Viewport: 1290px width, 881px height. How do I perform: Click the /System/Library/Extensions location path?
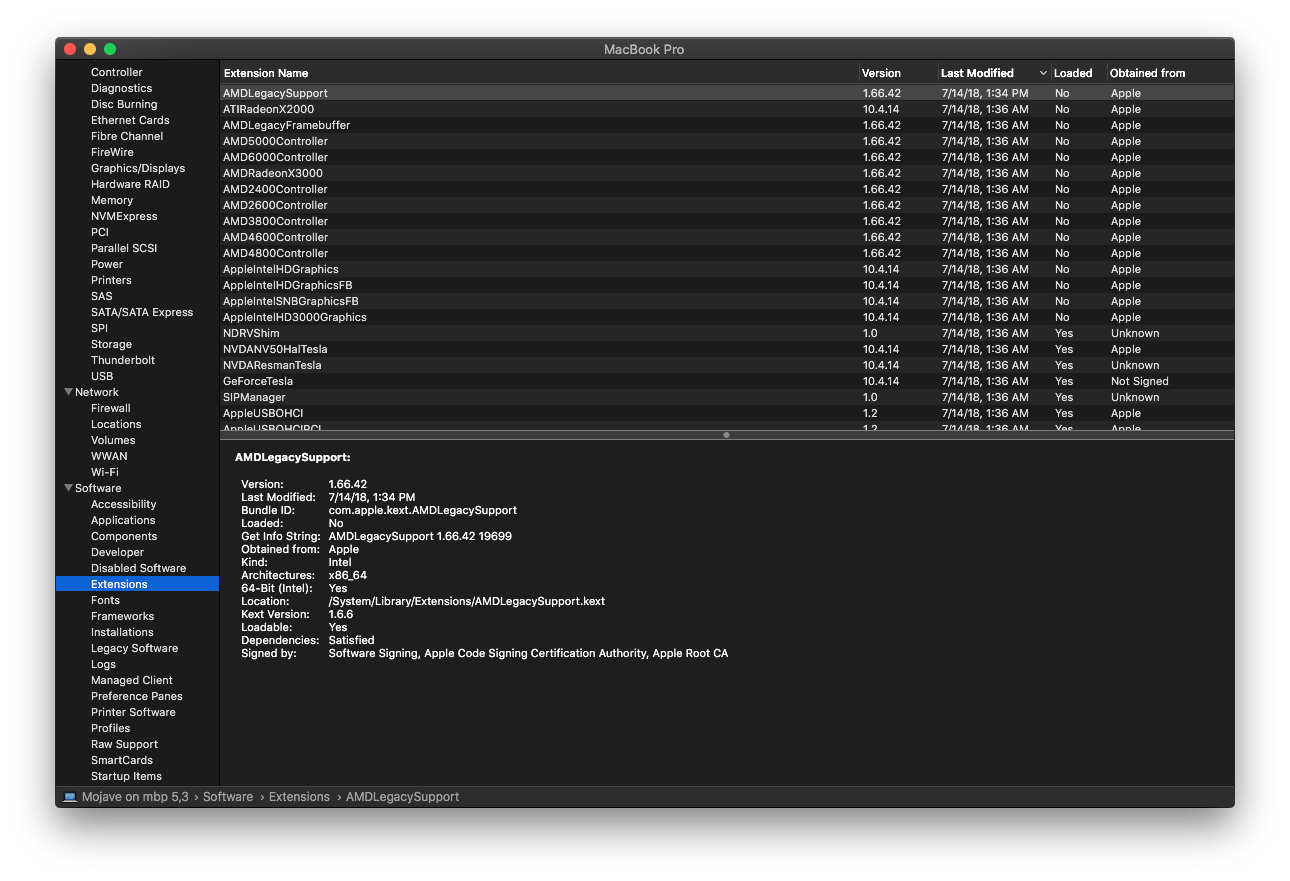467,601
